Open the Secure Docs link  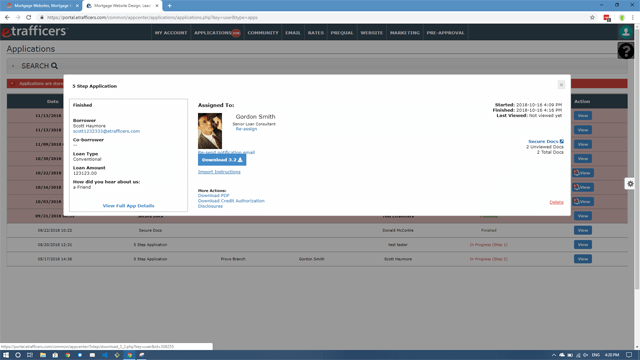tap(543, 141)
